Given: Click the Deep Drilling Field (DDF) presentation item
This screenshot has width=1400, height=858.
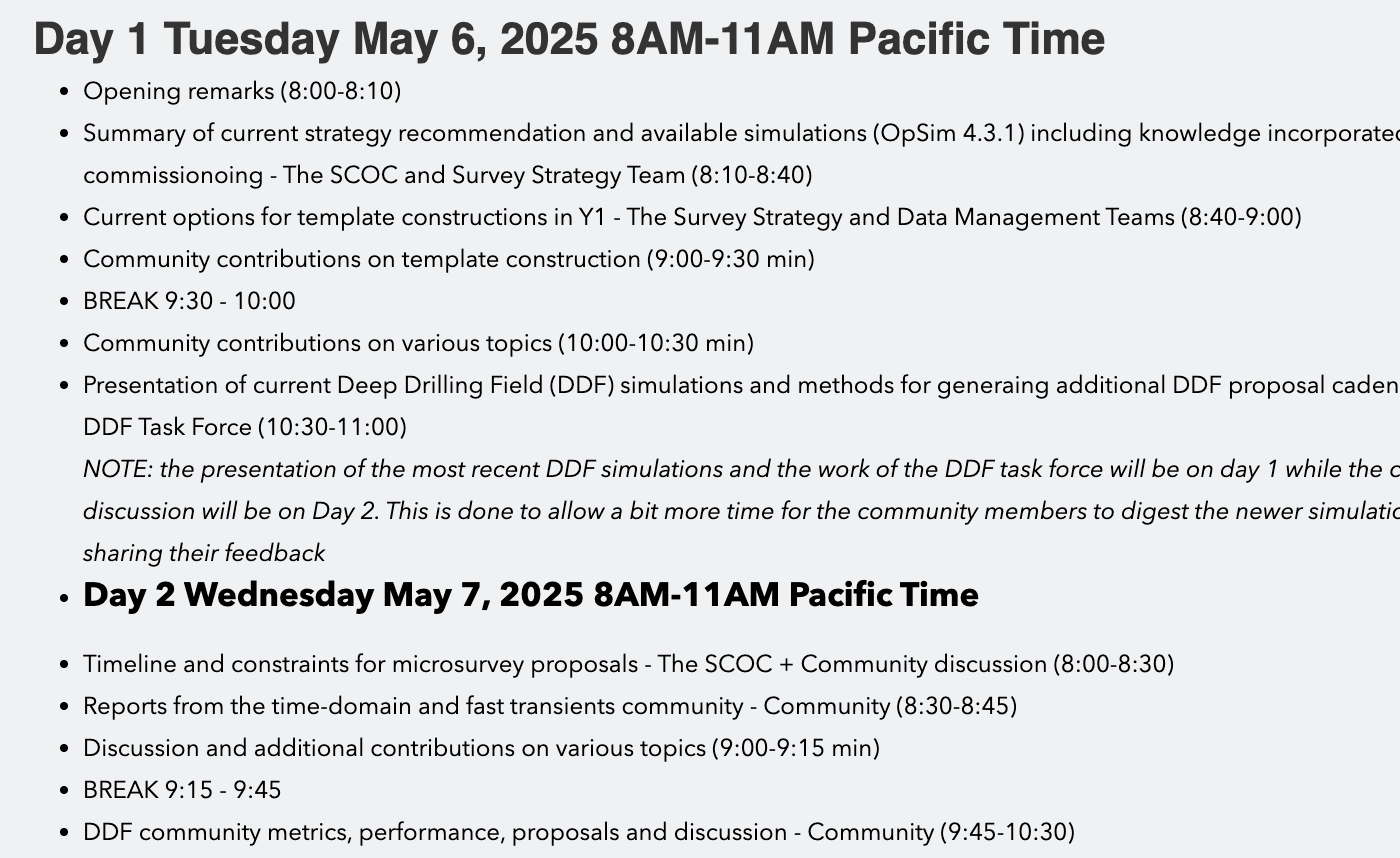Looking at the screenshot, I should [x=741, y=385].
